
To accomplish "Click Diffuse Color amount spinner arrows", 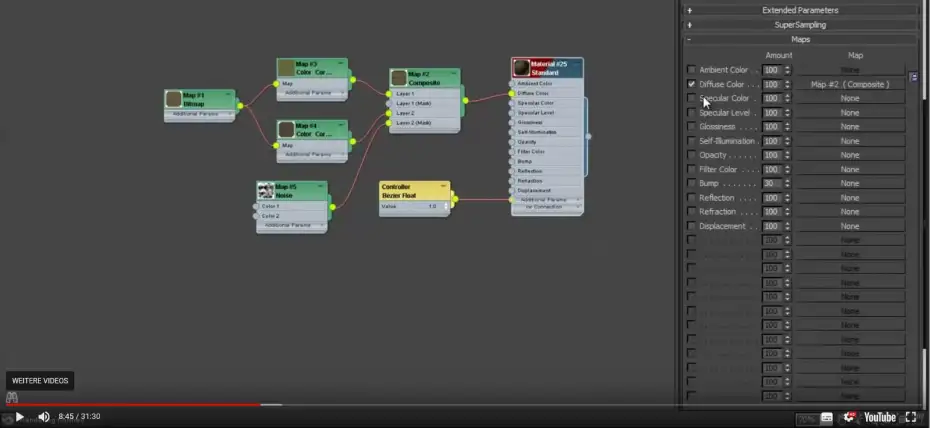I will (788, 84).
